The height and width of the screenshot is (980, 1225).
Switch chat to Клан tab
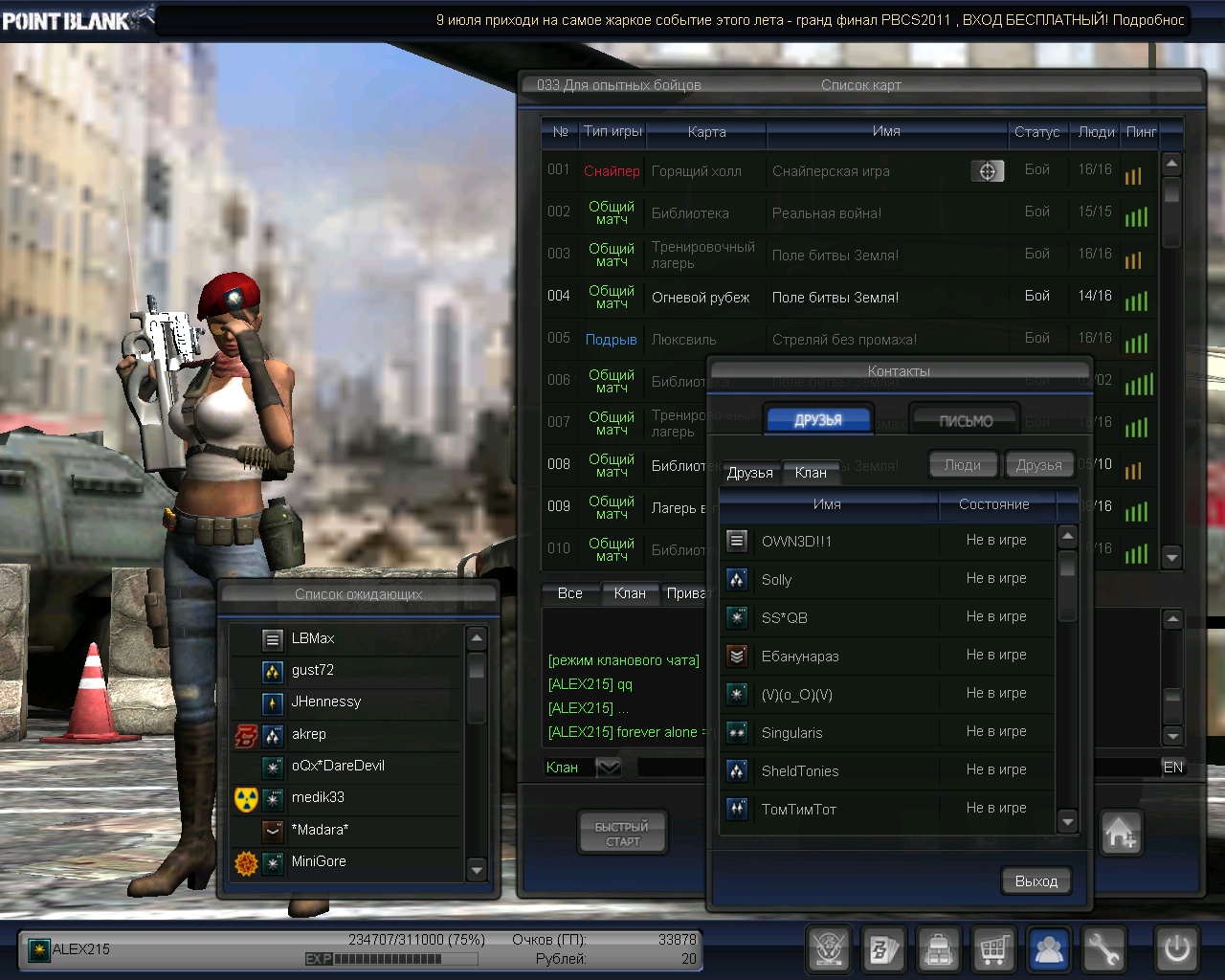[x=630, y=593]
